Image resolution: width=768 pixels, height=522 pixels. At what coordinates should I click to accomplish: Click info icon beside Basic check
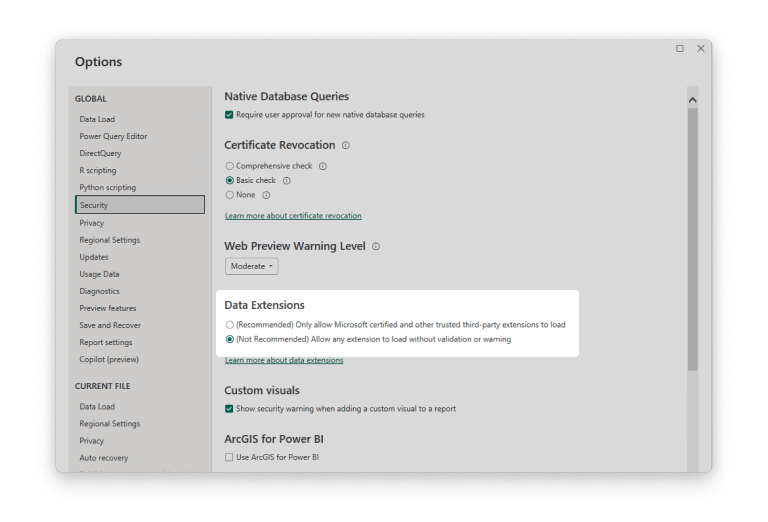tap(286, 181)
